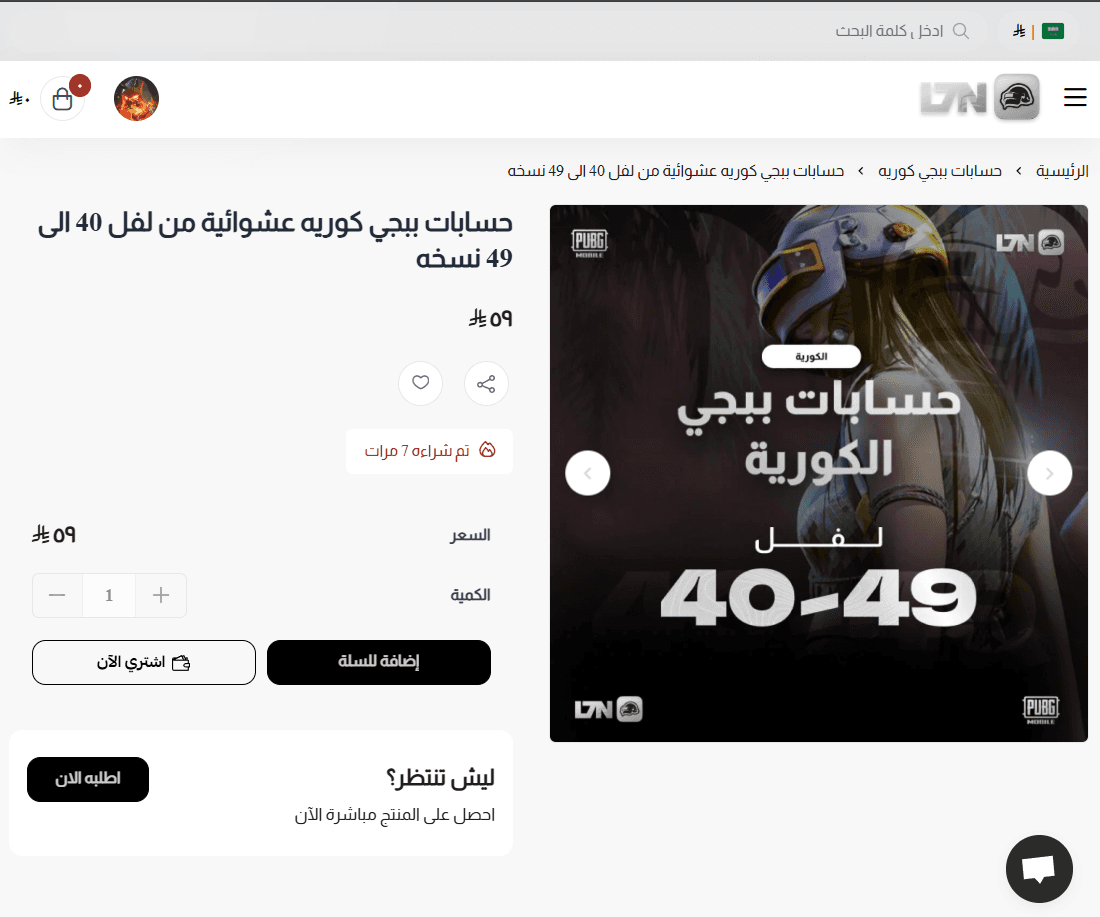Click the product price under title
The height and width of the screenshot is (917, 1100).
(x=490, y=319)
